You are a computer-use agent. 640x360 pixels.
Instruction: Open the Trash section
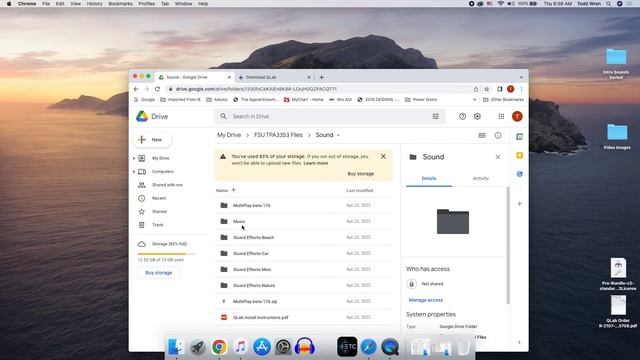click(x=158, y=225)
